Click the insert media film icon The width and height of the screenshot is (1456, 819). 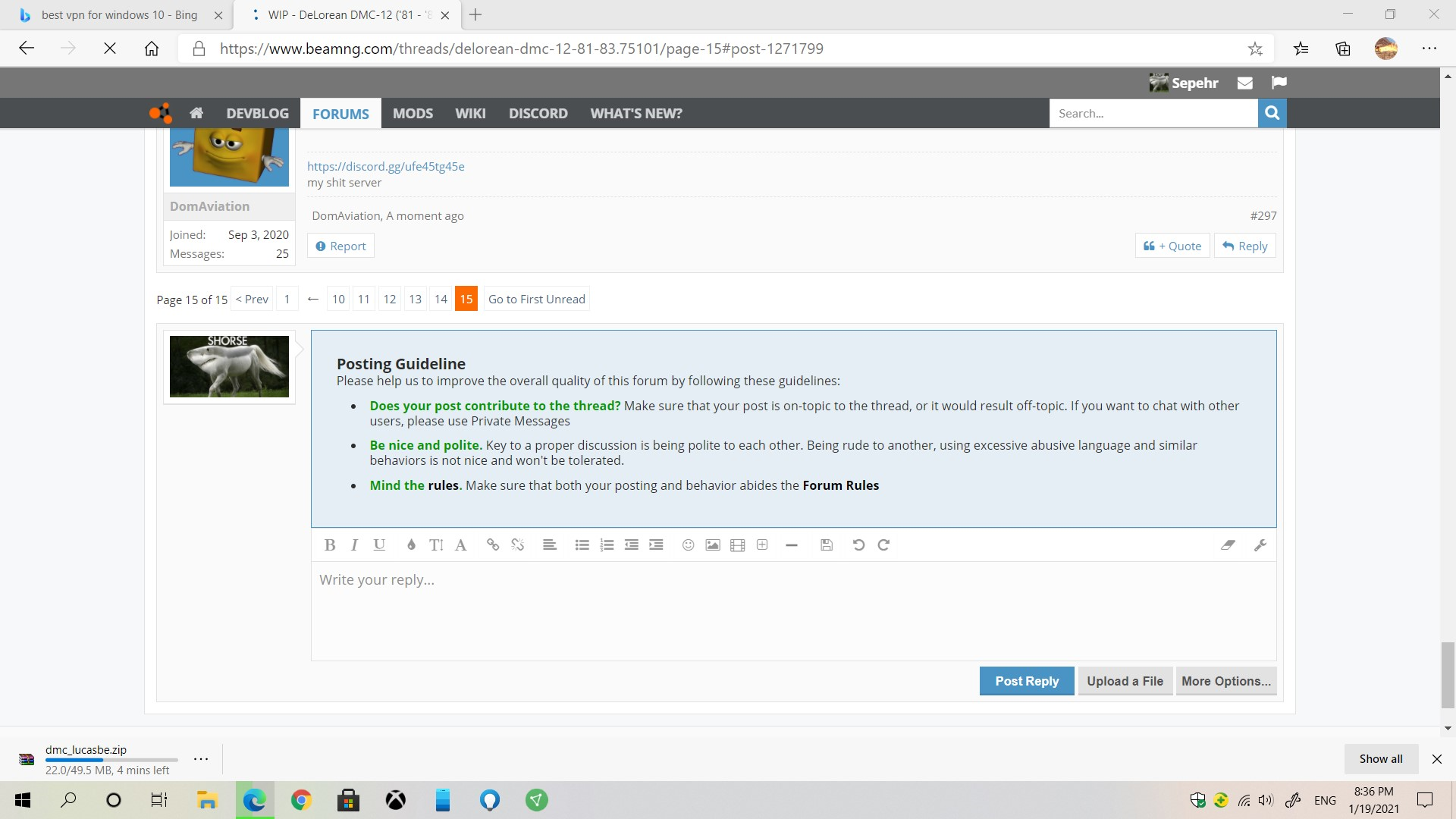[x=737, y=544]
